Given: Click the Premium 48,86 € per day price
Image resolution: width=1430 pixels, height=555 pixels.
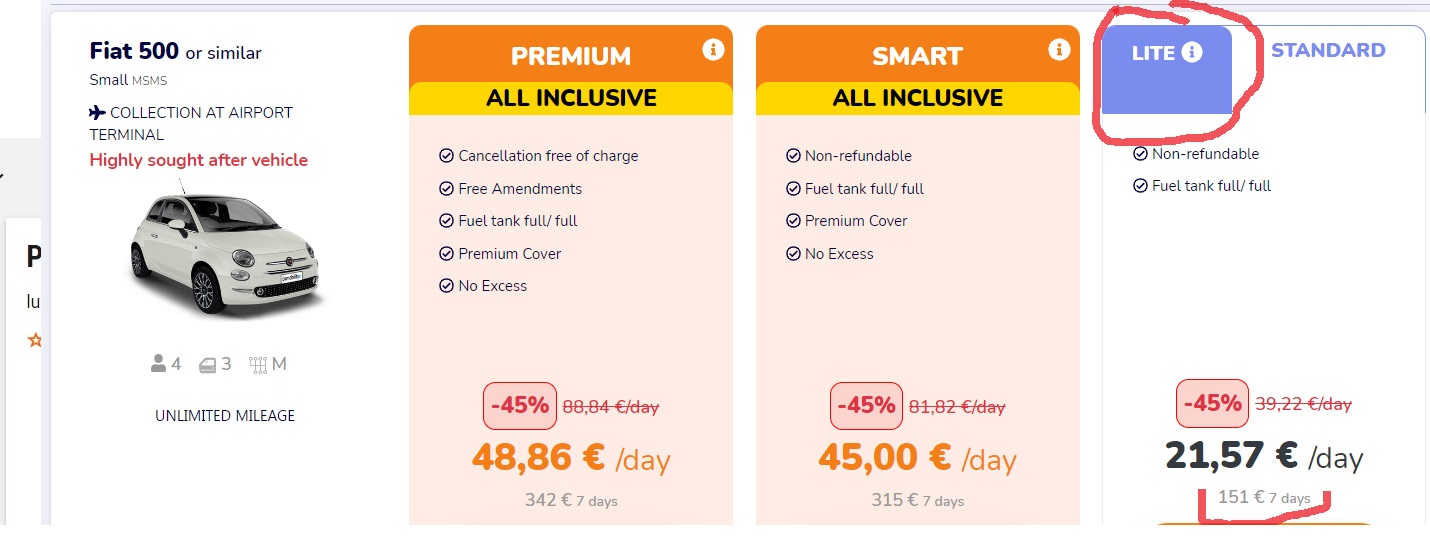Looking at the screenshot, I should [x=571, y=458].
